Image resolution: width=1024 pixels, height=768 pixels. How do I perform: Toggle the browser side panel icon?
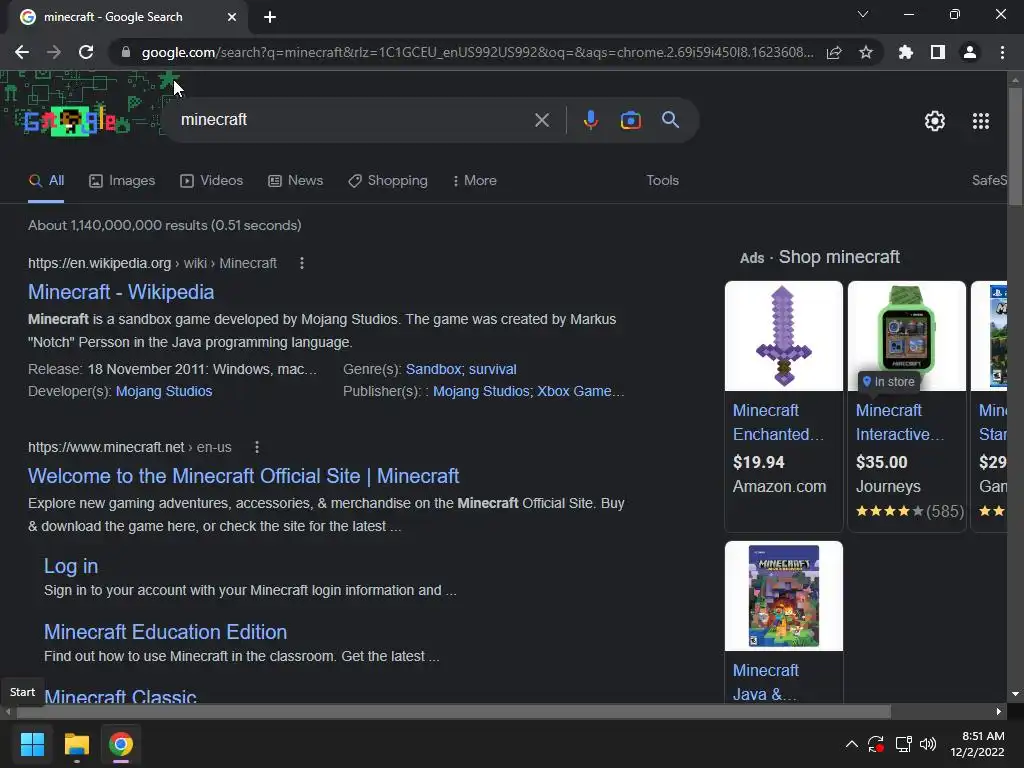[938, 52]
